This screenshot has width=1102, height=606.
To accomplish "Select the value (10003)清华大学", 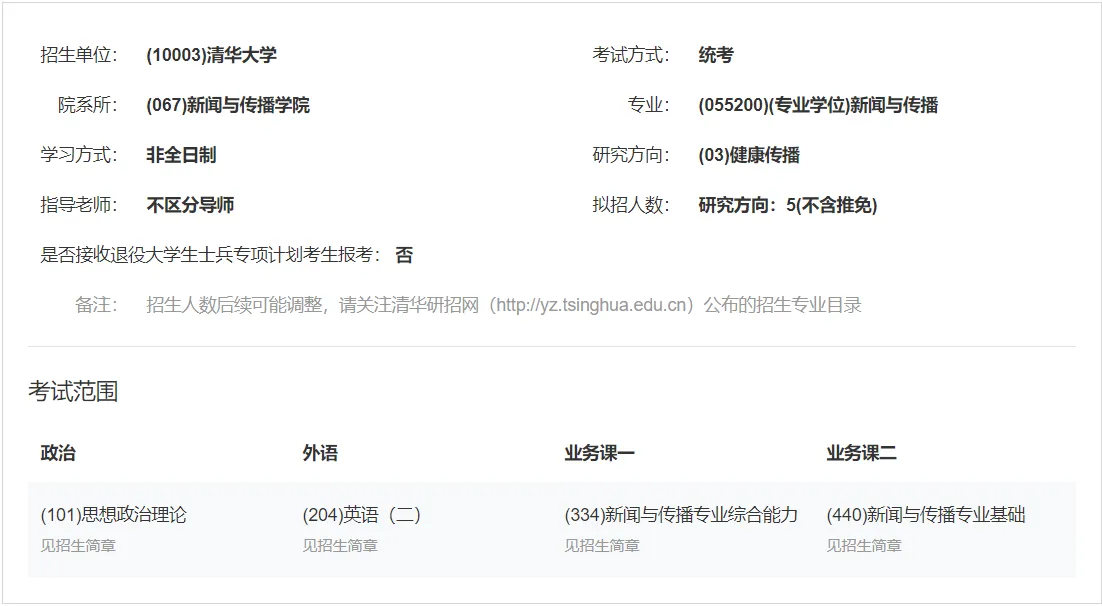I will pyautogui.click(x=212, y=55).
